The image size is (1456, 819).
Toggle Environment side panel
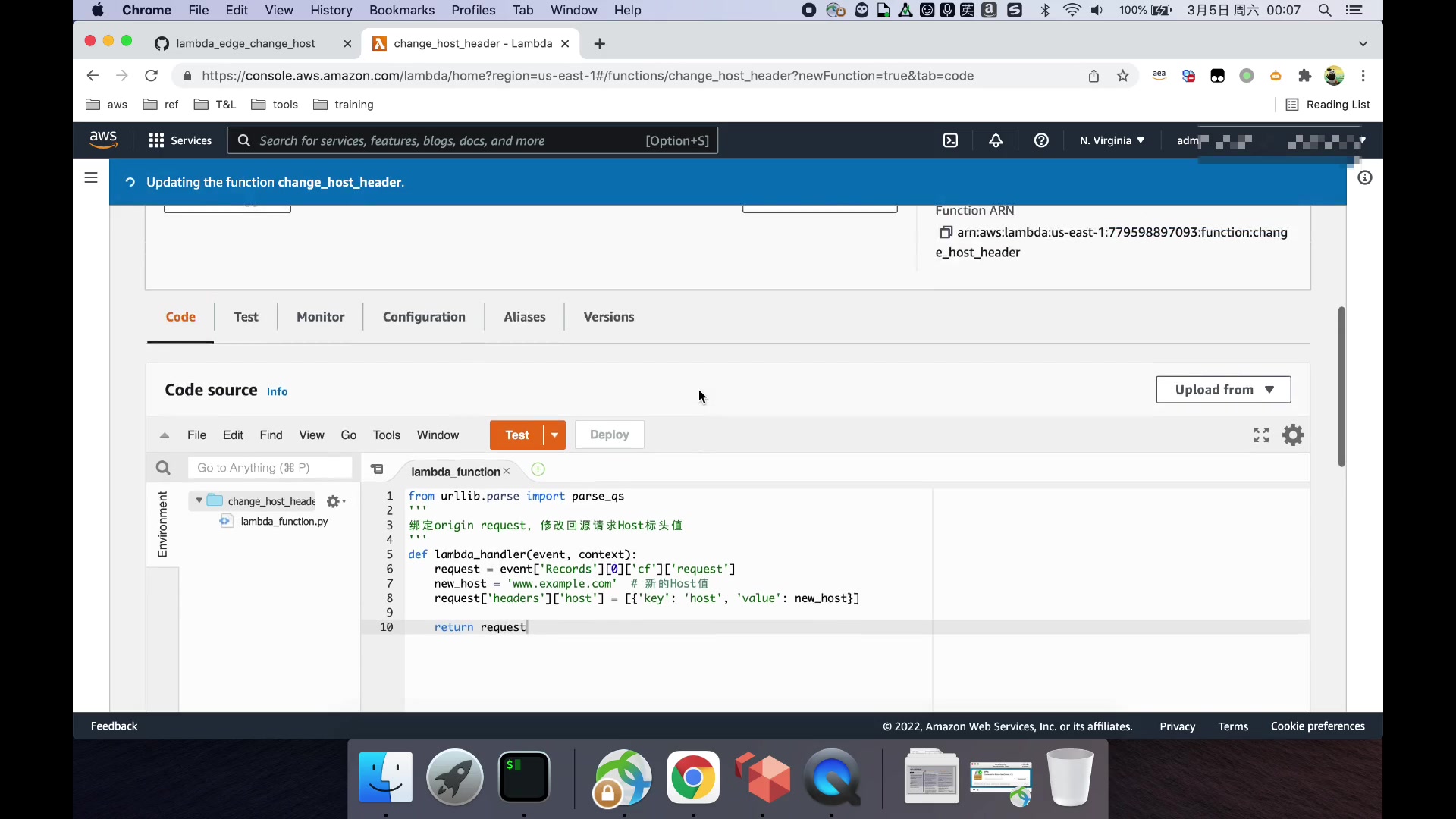[162, 524]
